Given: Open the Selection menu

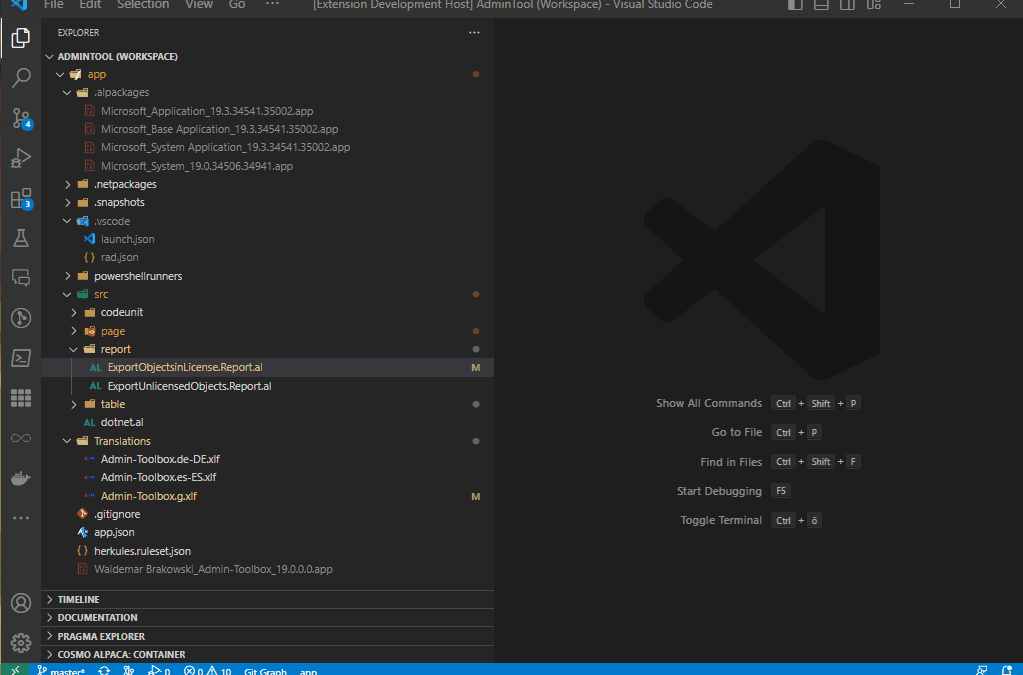Looking at the screenshot, I should (143, 5).
